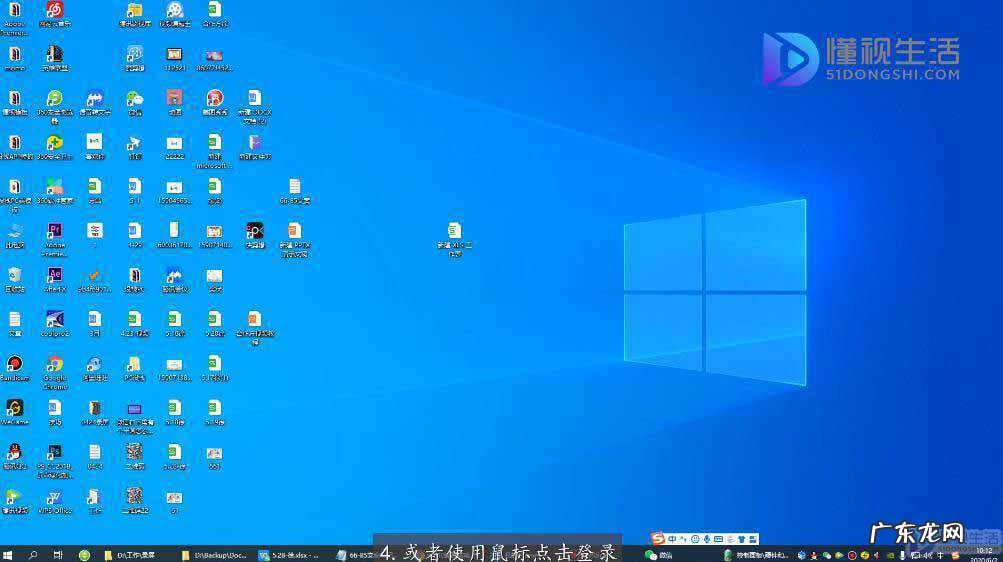The height and width of the screenshot is (562, 1003).
Task: Open the Tencent QQ penguin desktop shortcut
Action: click(x=14, y=452)
